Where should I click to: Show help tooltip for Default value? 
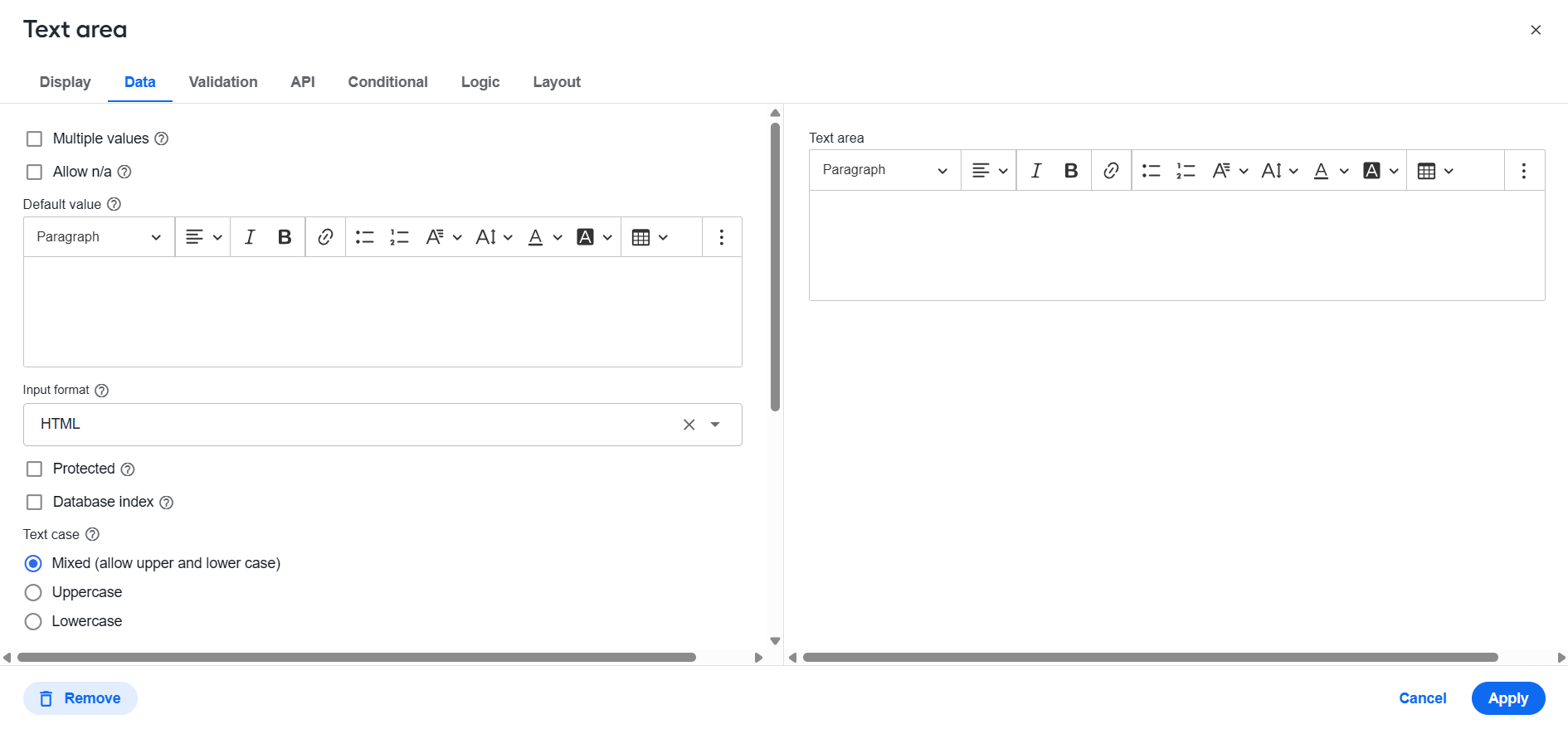(114, 204)
